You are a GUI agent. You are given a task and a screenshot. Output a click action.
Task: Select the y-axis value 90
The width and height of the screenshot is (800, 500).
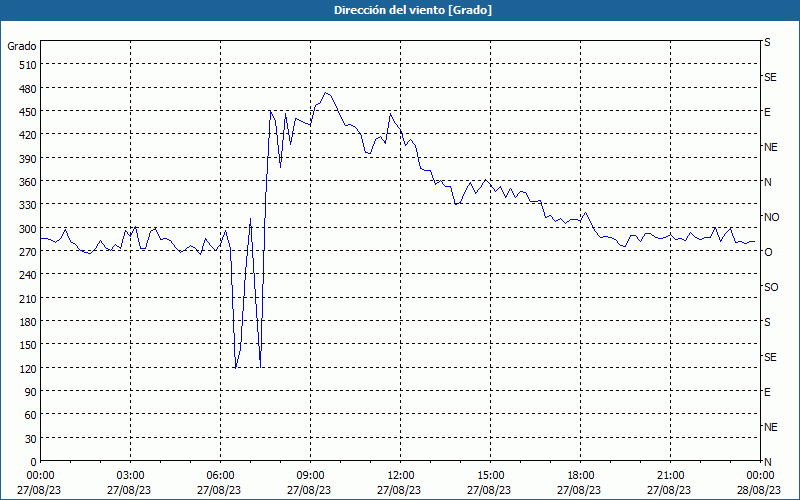pyautogui.click(x=31, y=392)
